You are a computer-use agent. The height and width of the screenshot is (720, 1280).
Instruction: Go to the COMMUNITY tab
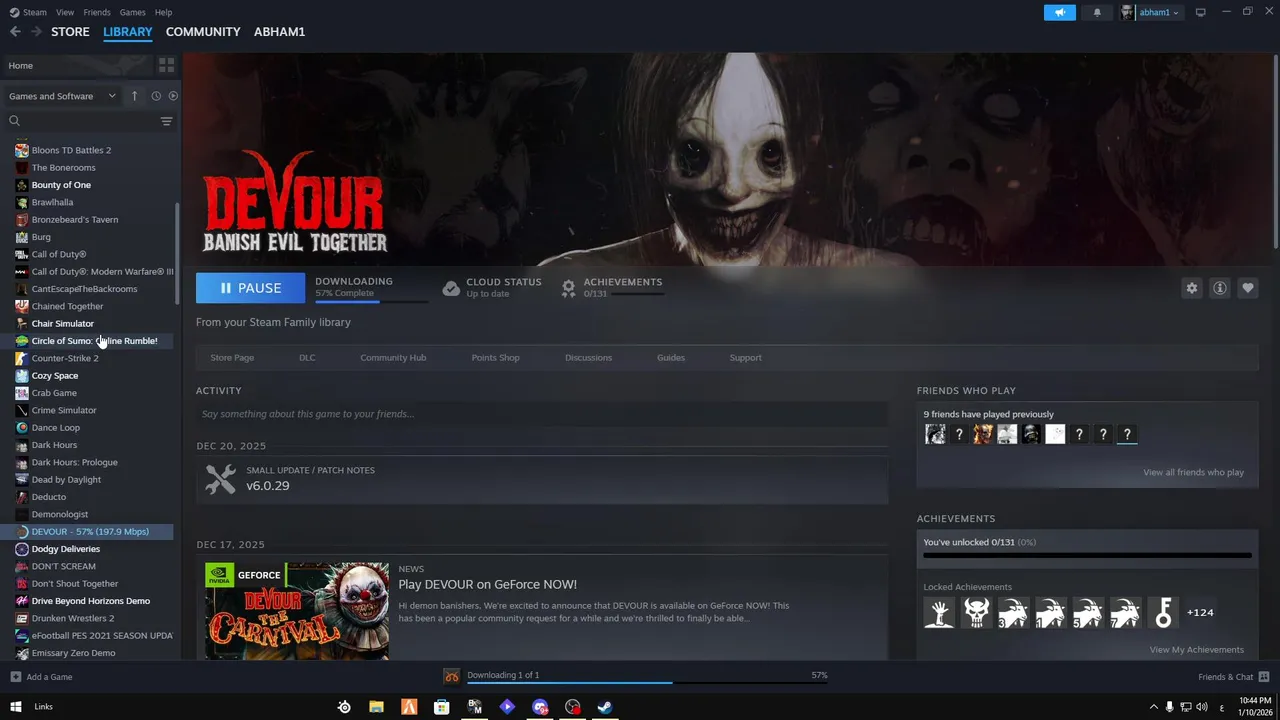click(203, 32)
